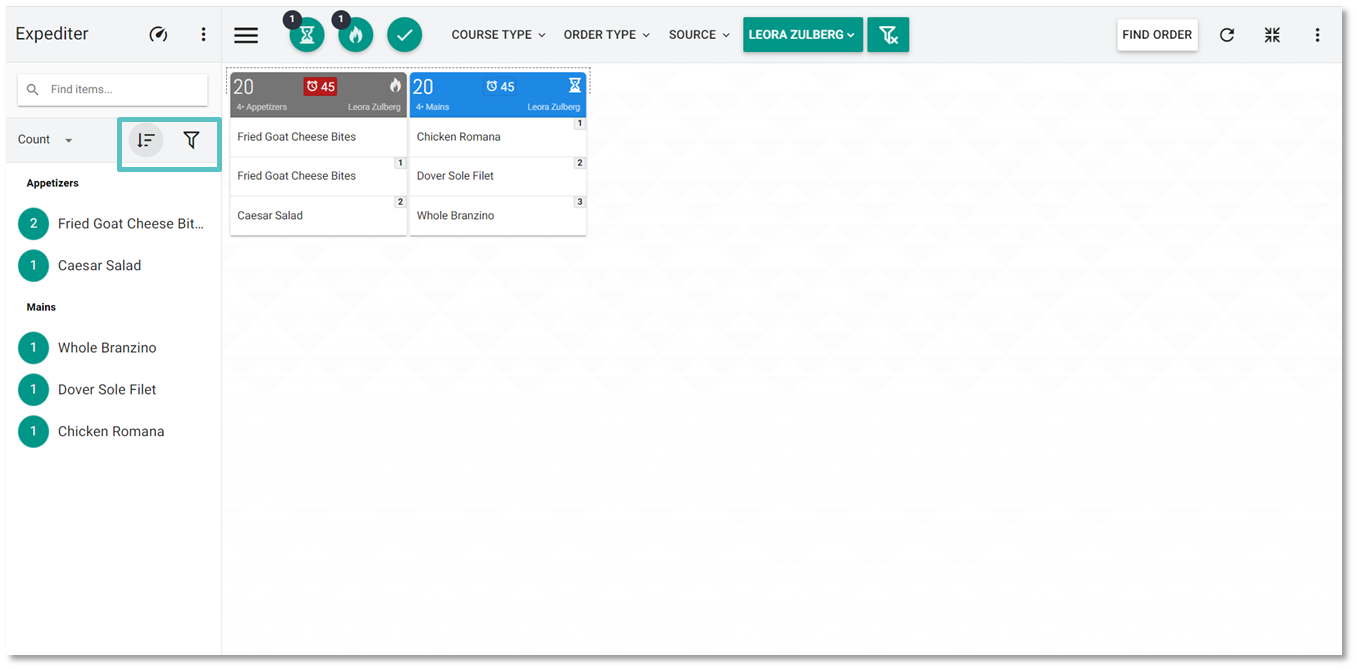Click the sidebar funnel filter icon
1356x669 pixels.
(x=192, y=140)
